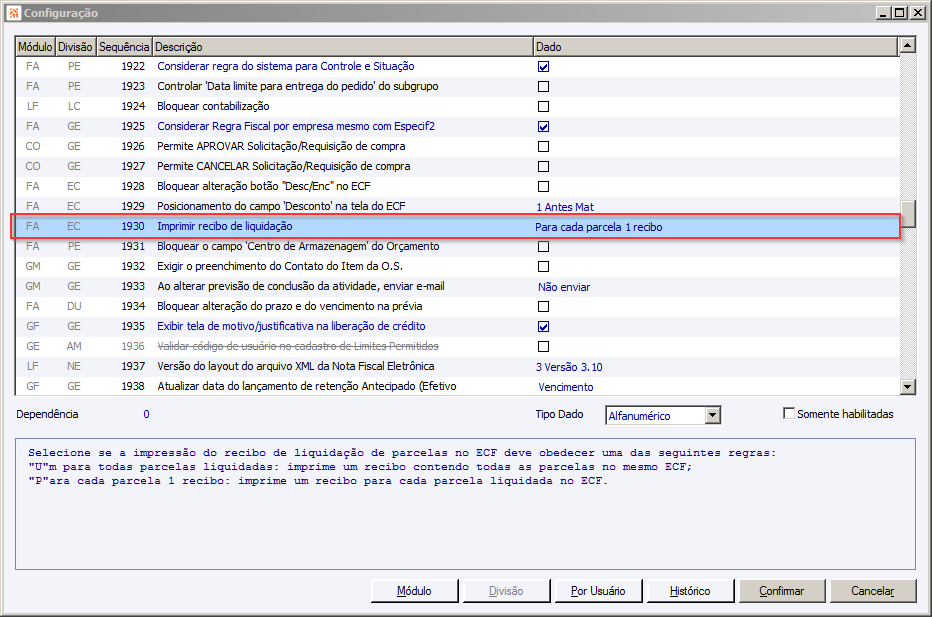Click the Descrição column header

click(x=342, y=46)
